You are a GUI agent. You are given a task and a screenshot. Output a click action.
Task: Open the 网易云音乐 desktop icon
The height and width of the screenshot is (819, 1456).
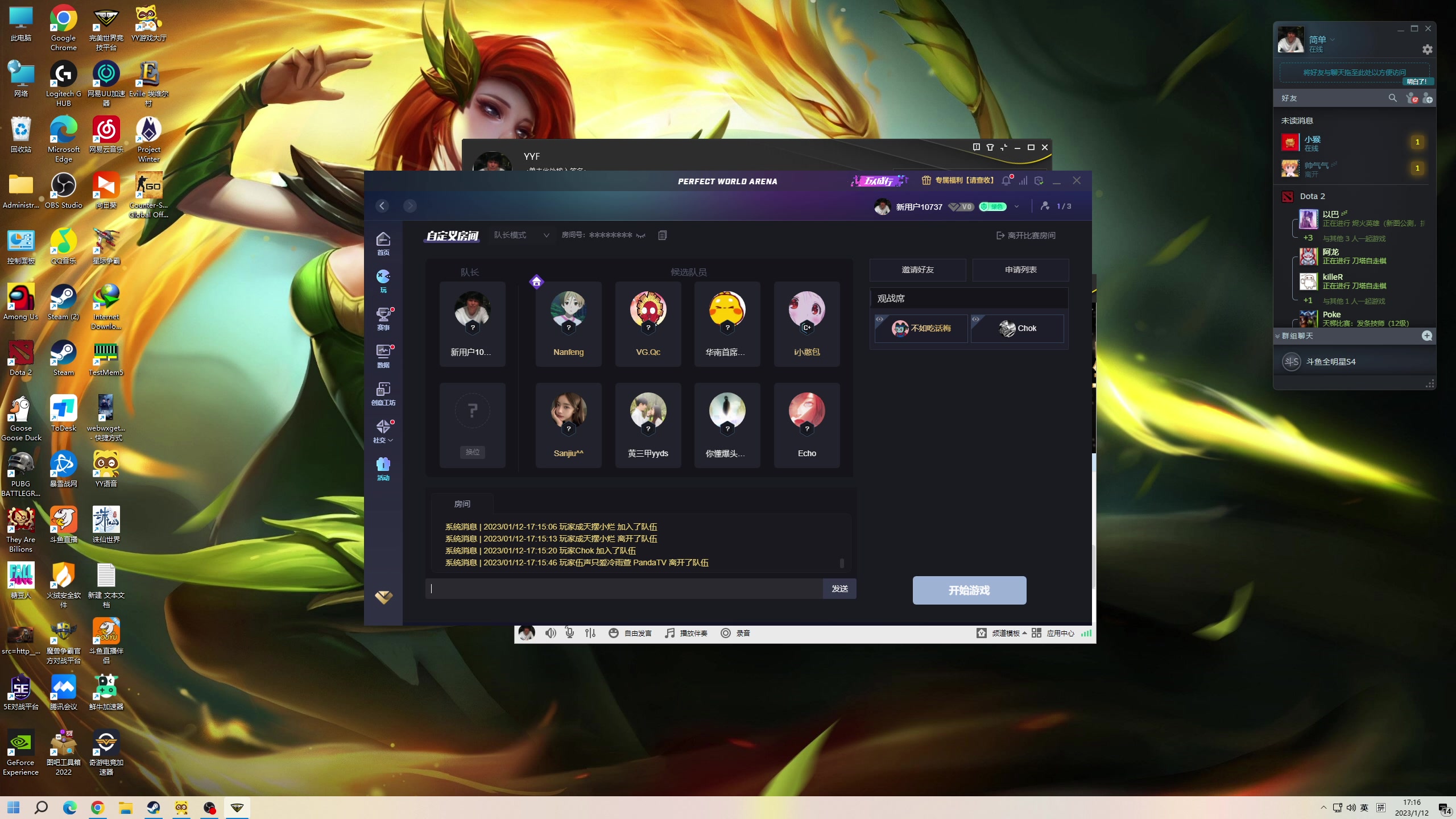(106, 135)
